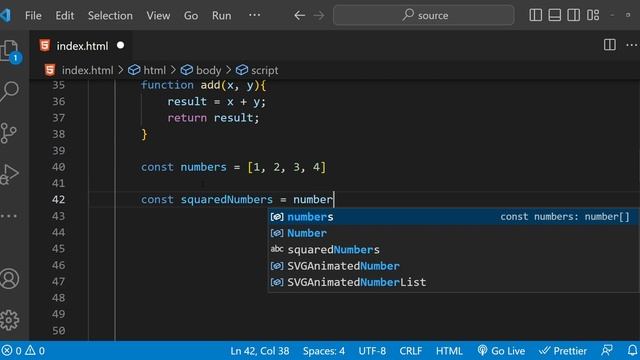Viewport: 640px width, 360px height.
Task: Open the Explorer view in activity bar
Action: point(10,51)
